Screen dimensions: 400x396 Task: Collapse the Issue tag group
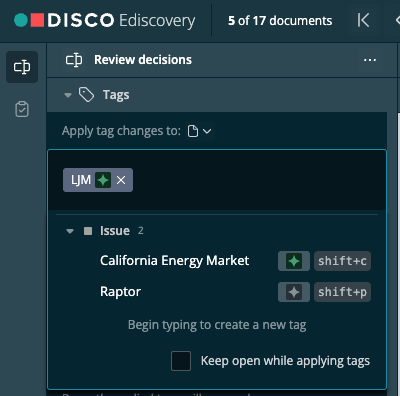[x=70, y=231]
